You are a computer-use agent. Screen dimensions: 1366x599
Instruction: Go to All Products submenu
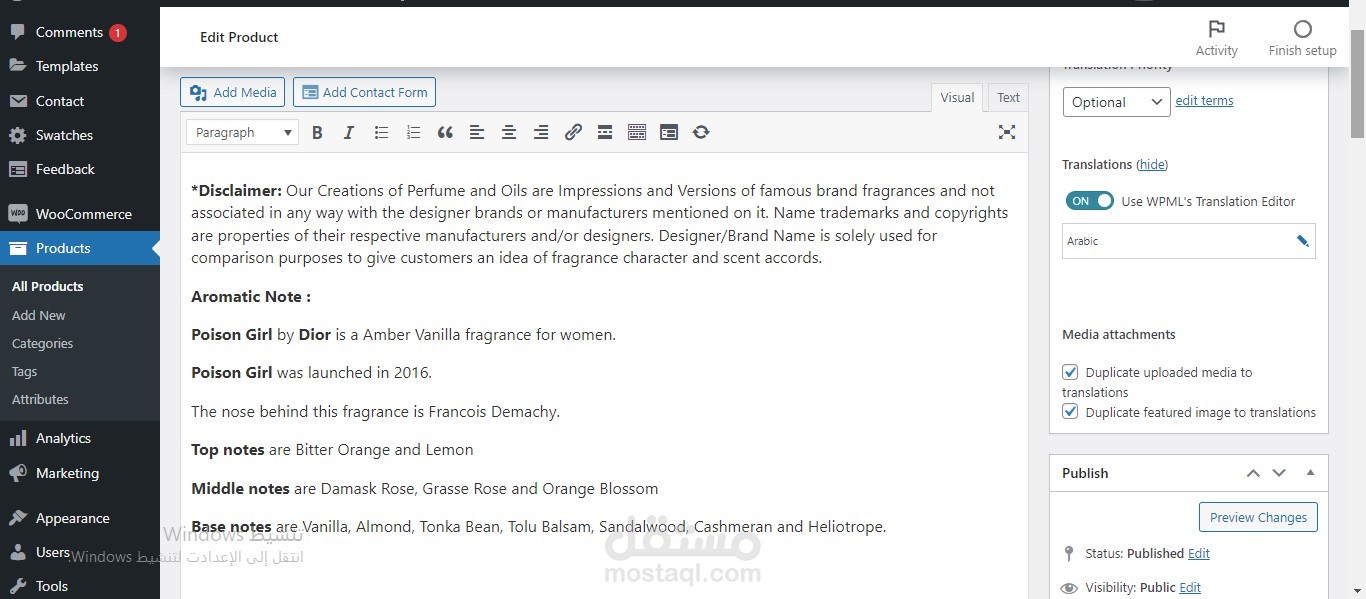[48, 286]
